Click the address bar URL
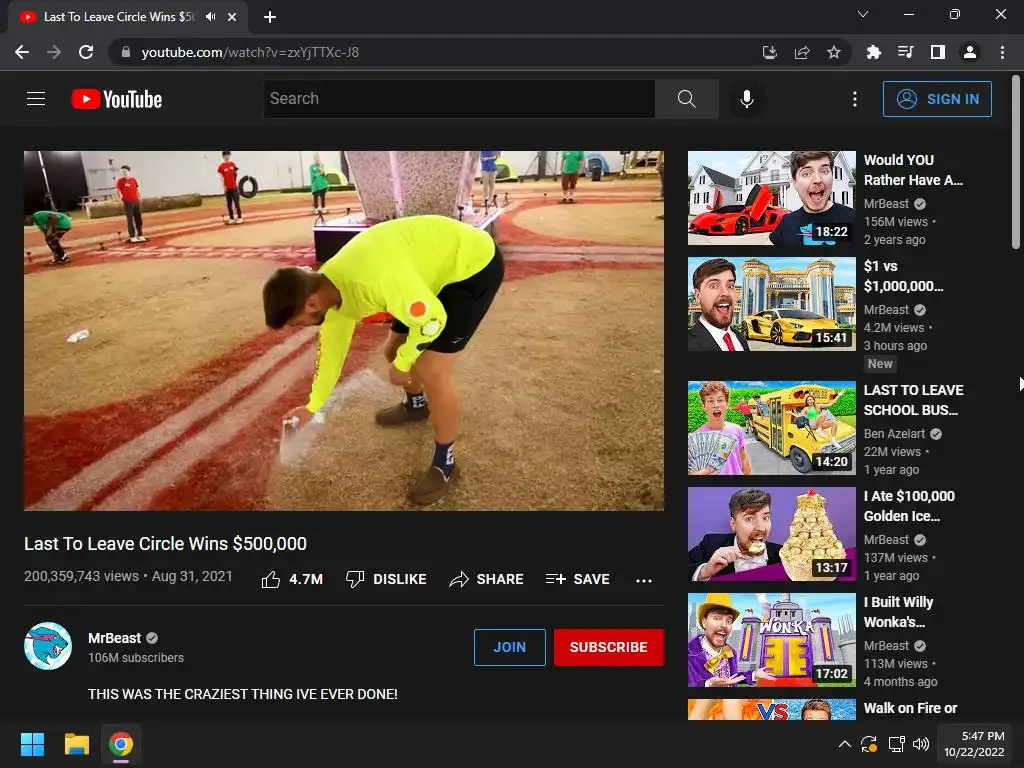1024x768 pixels. (250, 52)
